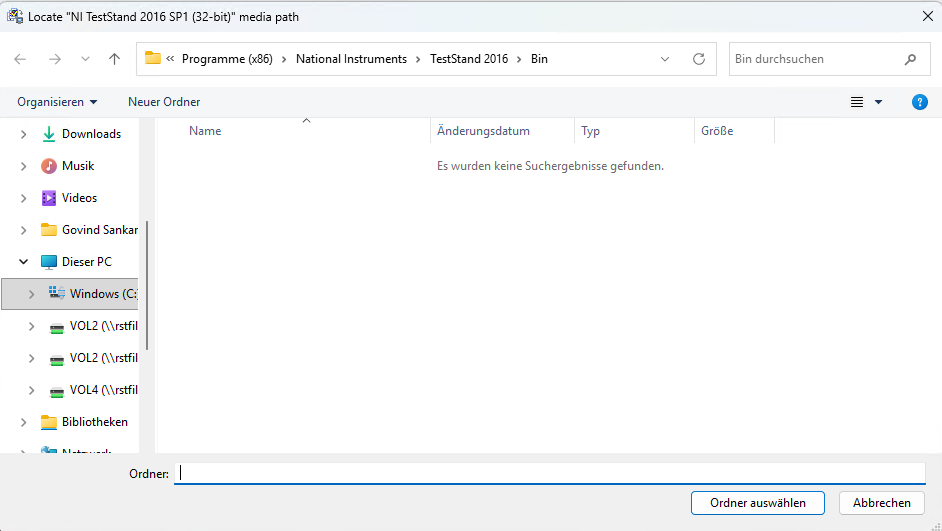Viewport: 942px width, 531px height.
Task: Click the Dieser PC monitor icon
Action: 49,262
